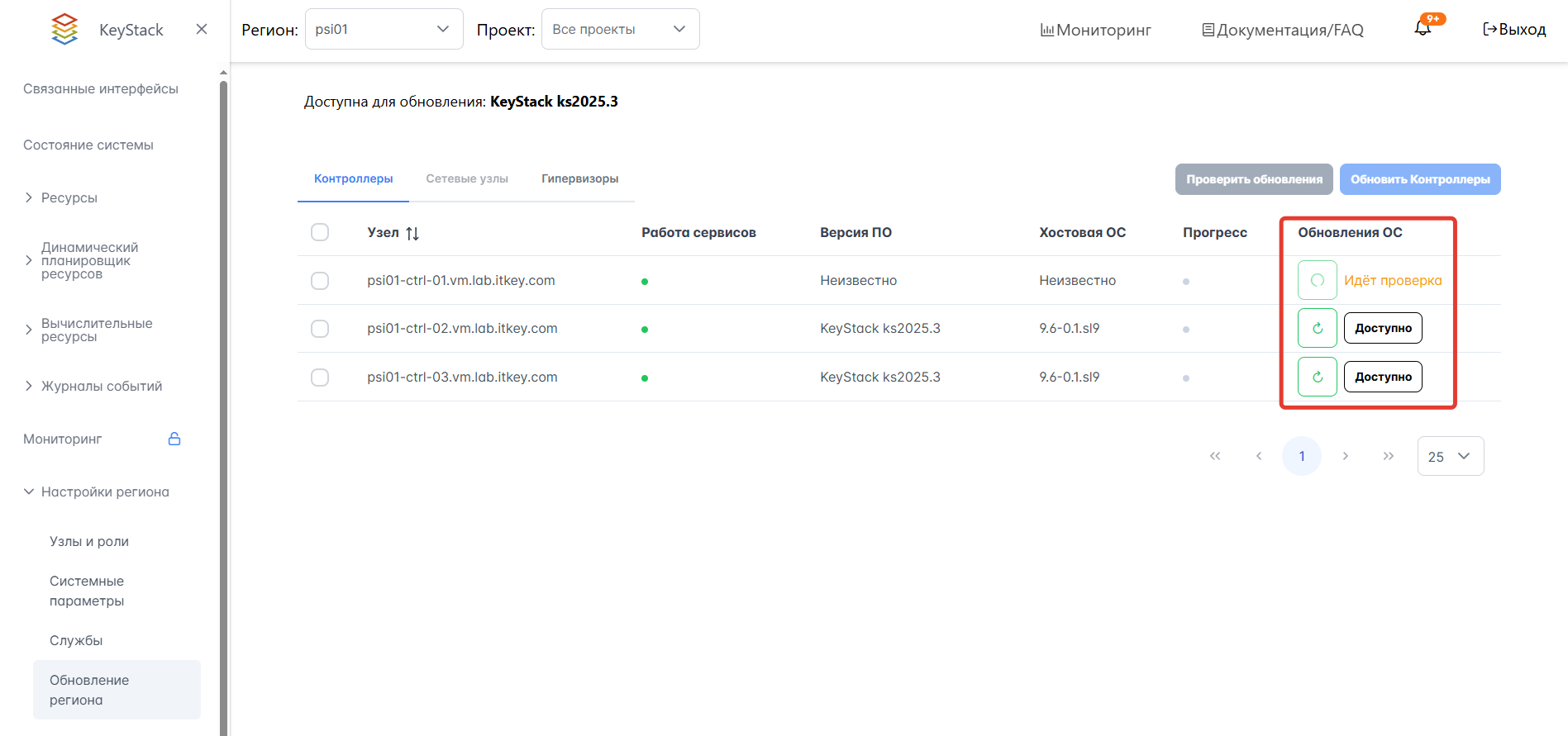Click the refresh icon for psi01-ctrl-03
Image resolution: width=1568 pixels, height=736 pixels.
coord(1318,377)
